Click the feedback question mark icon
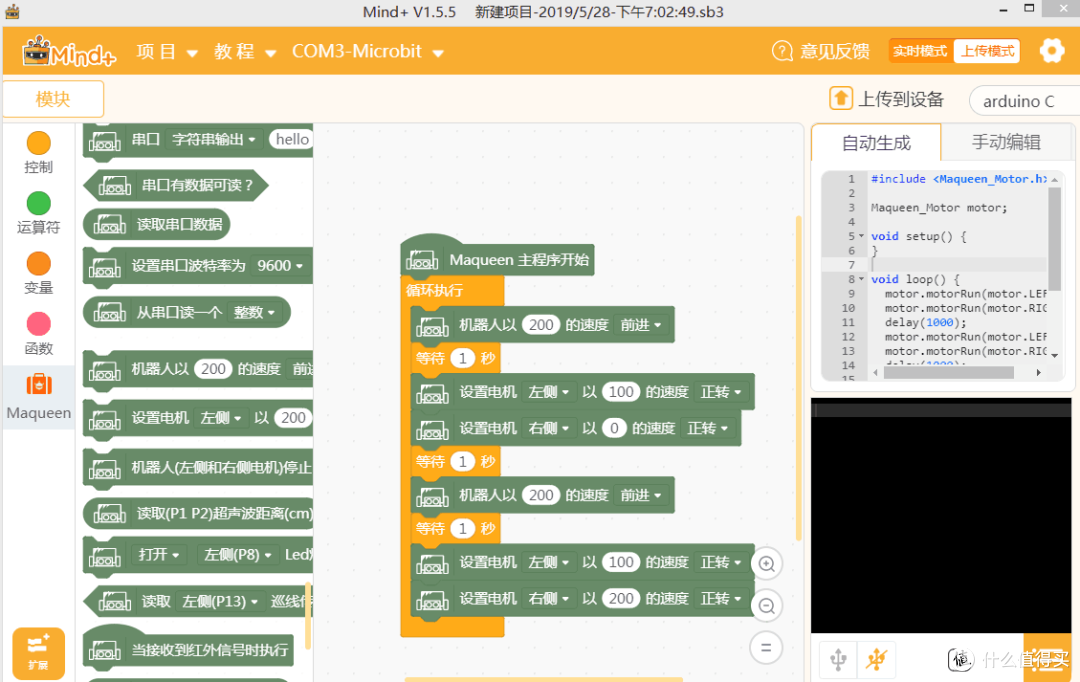 tap(782, 51)
